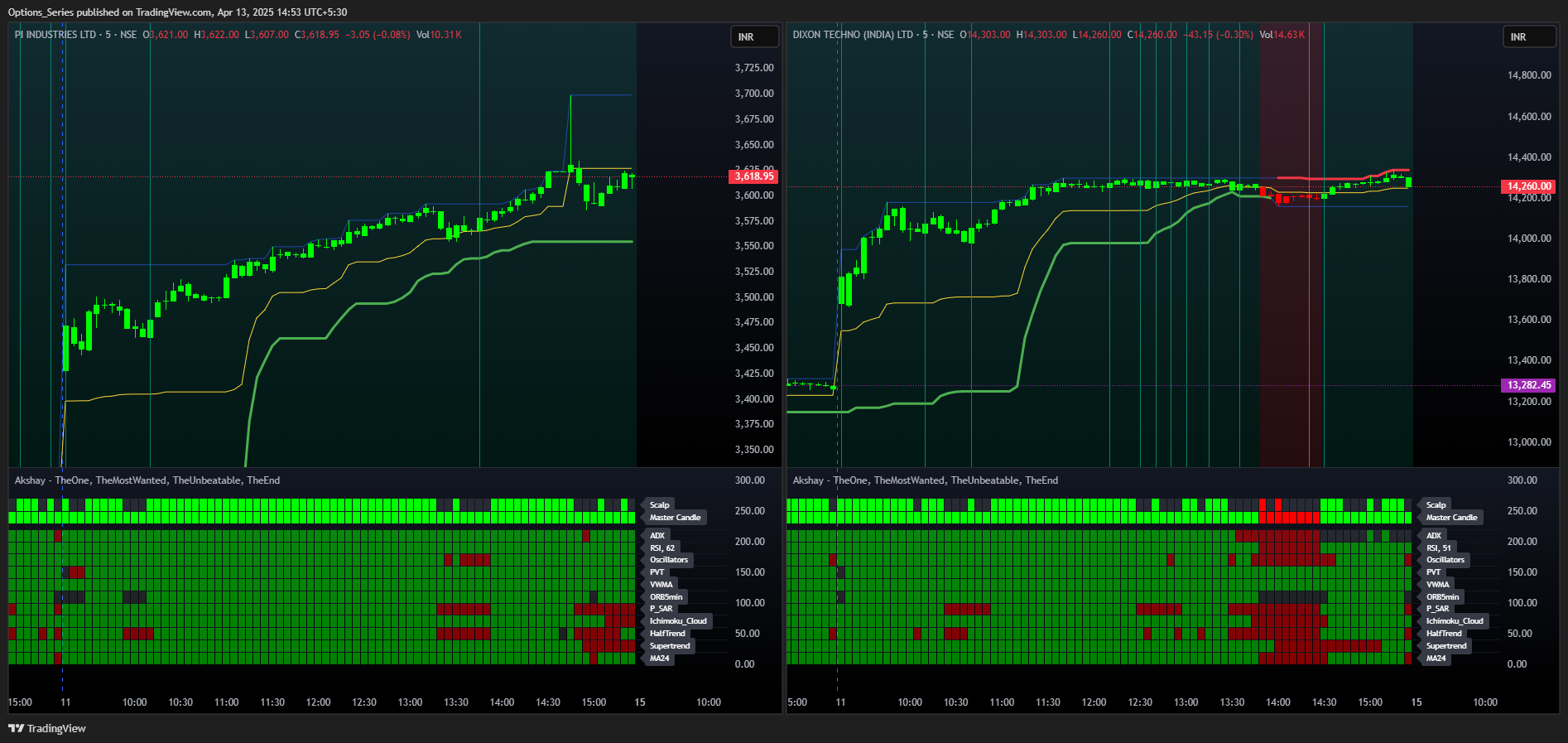Click the 13,000.00 price axis value

tap(1529, 442)
